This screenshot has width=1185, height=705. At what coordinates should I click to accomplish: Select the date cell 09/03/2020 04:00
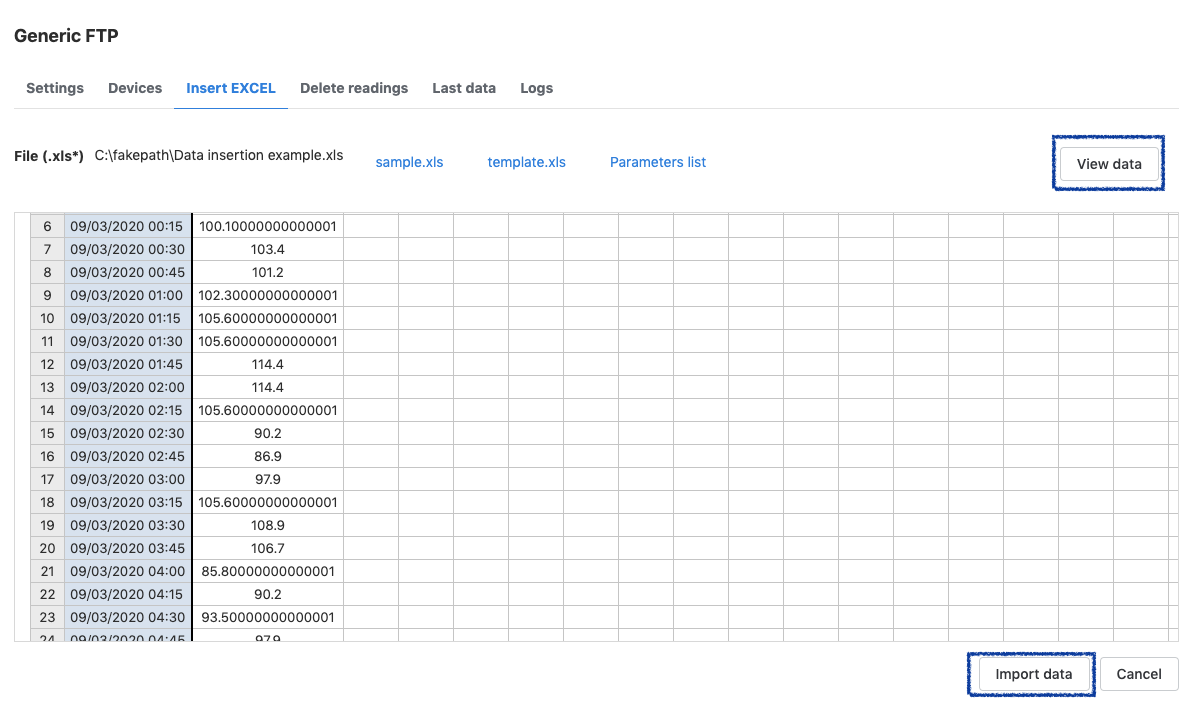[x=127, y=571]
